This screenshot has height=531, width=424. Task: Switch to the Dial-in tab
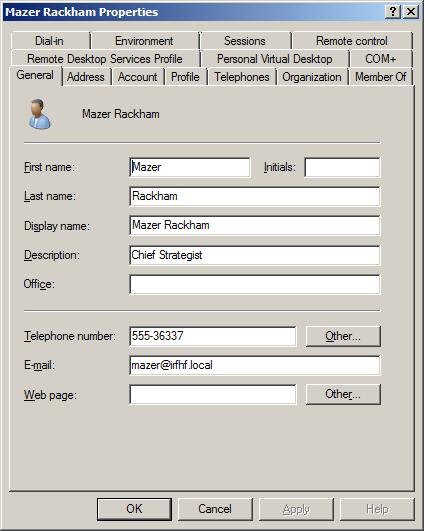tap(49, 41)
